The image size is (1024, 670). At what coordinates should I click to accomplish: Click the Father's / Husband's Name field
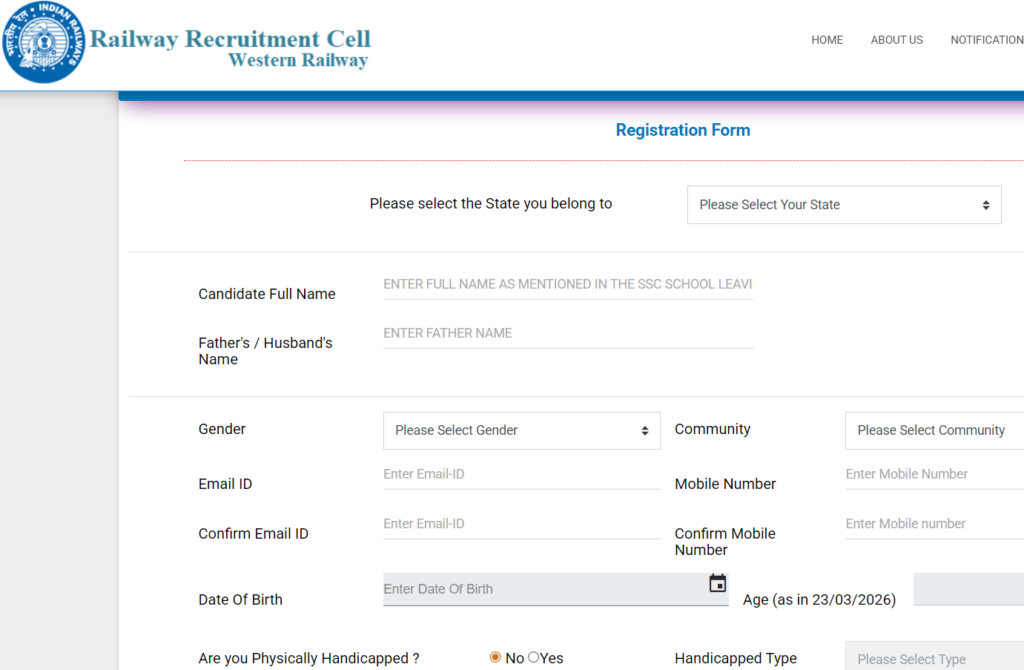tap(567, 333)
